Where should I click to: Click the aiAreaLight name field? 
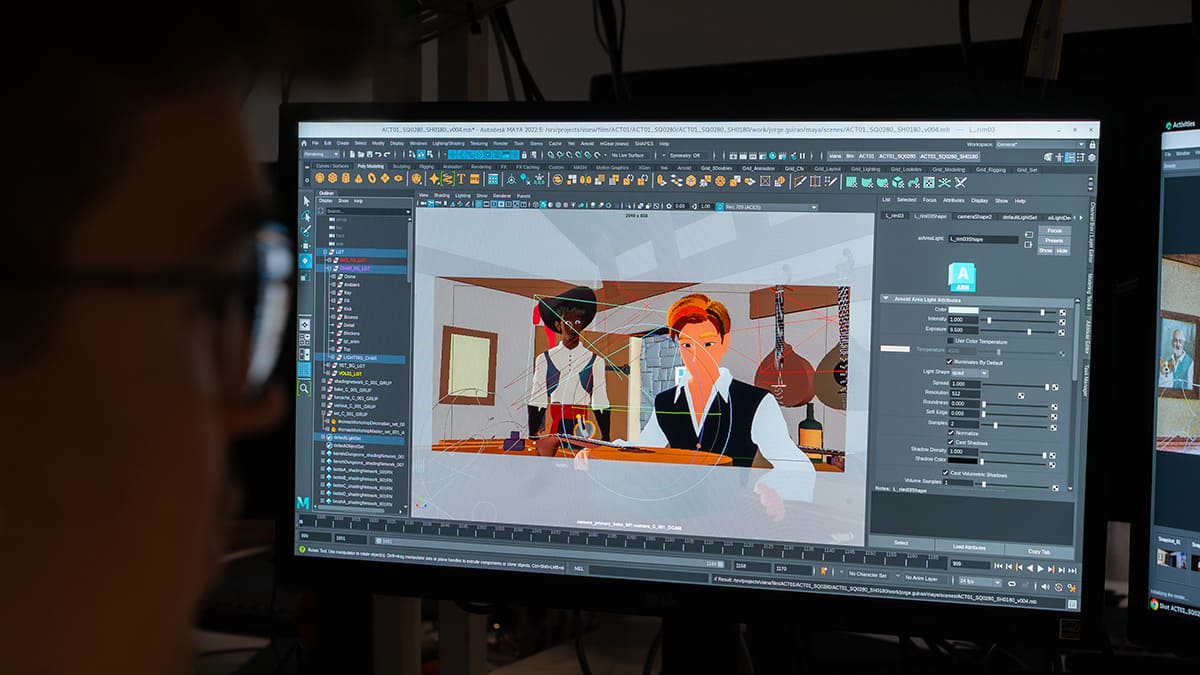(984, 239)
